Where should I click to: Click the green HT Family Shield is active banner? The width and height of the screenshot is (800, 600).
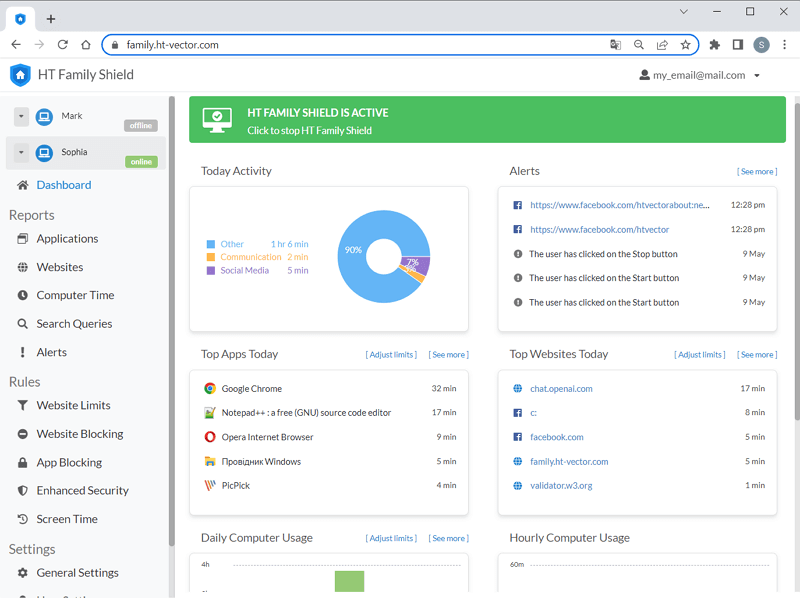[487, 120]
